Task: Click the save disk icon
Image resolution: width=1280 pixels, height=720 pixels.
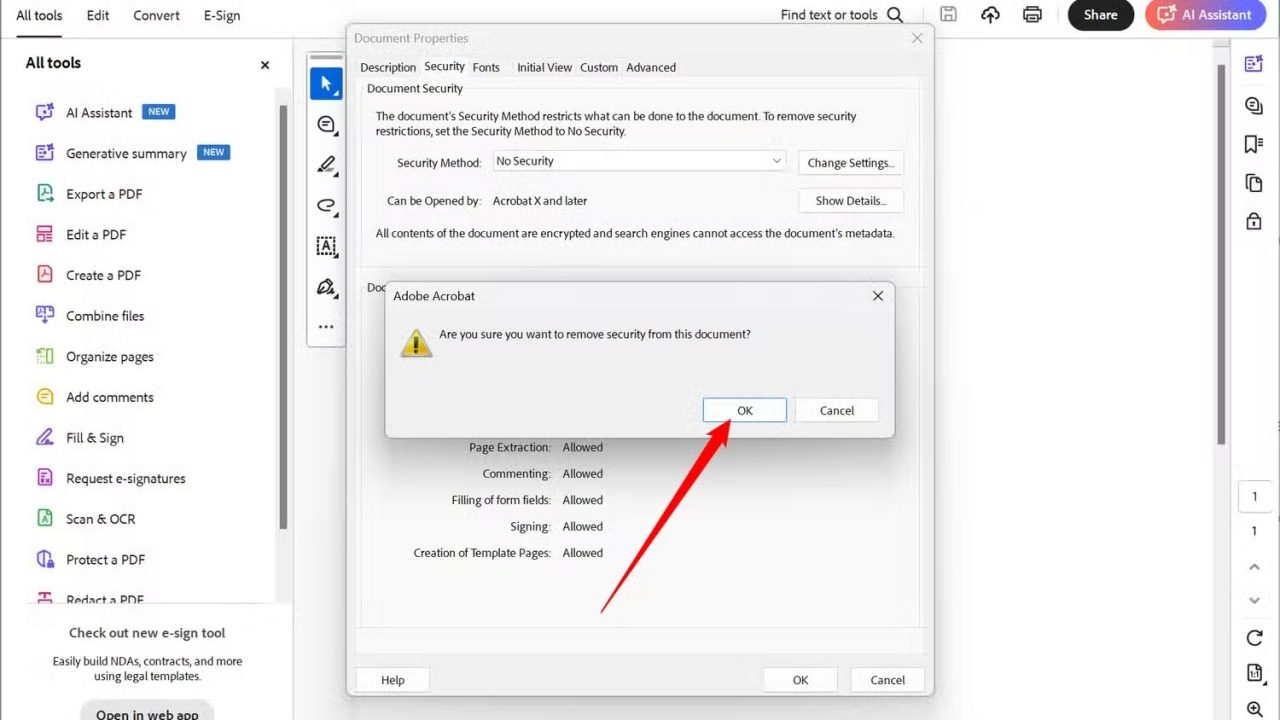Action: (x=948, y=15)
